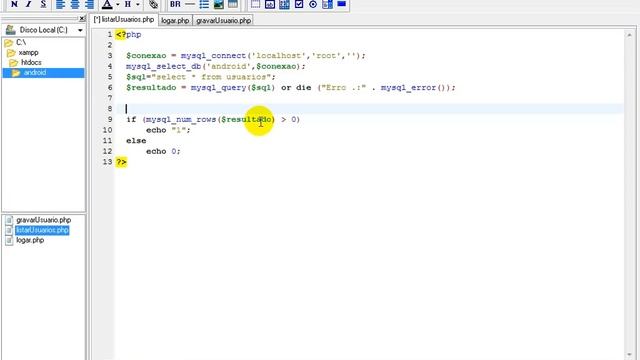Switch to the gravarUsuario.php tab

223,20
